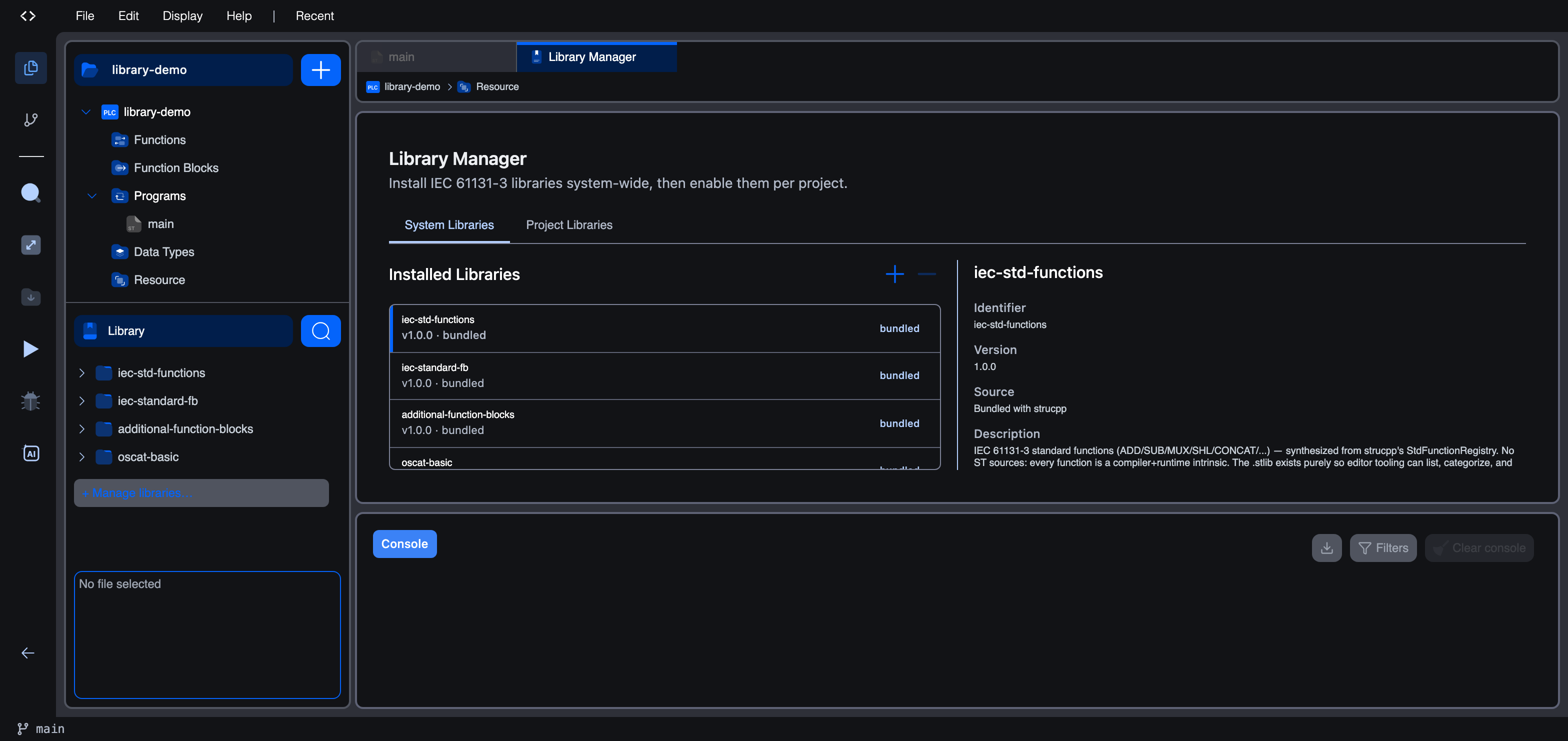Switch to the main editor tab

pos(436,56)
